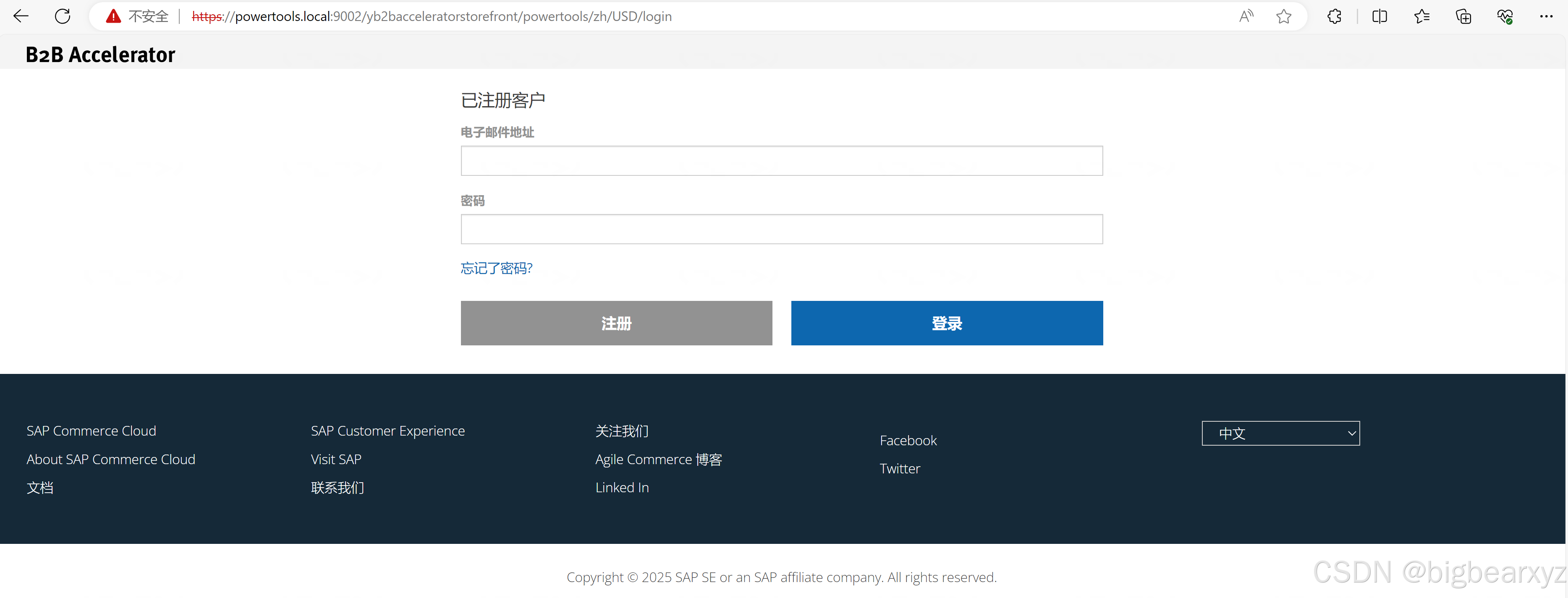This screenshot has height=598, width=1568.
Task: Click the blue 登录 login button
Action: 947,323
